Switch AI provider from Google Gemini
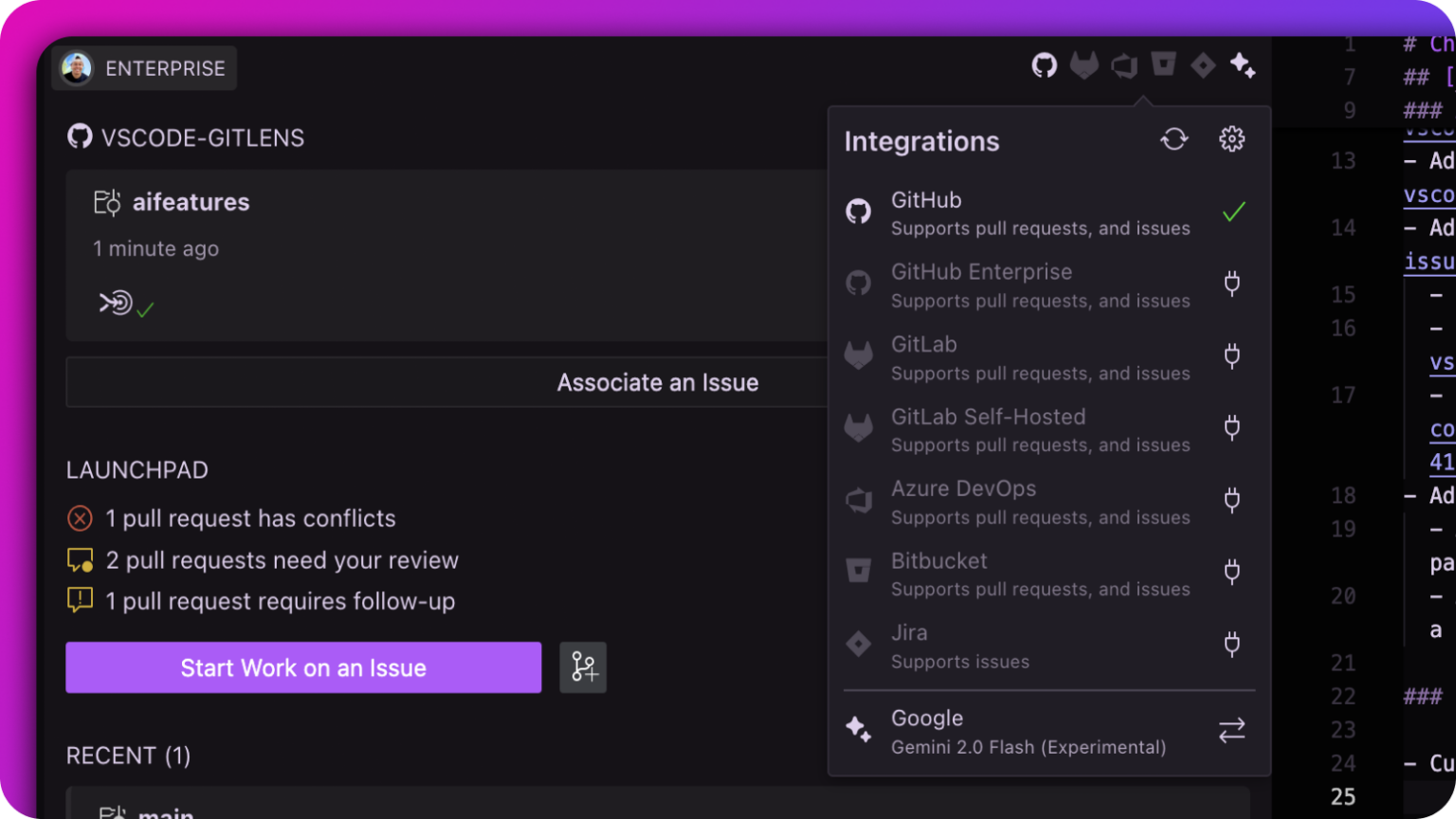 pyautogui.click(x=1231, y=730)
